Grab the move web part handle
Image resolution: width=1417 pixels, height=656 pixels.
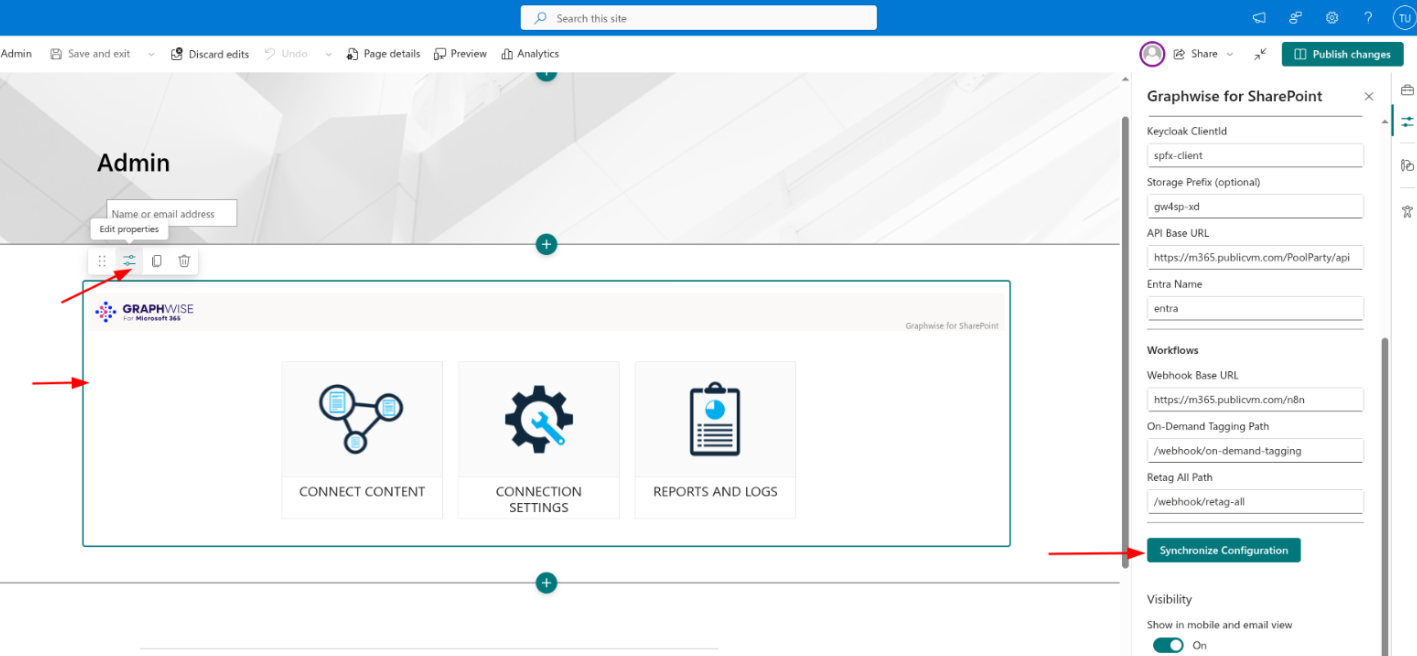click(x=102, y=261)
